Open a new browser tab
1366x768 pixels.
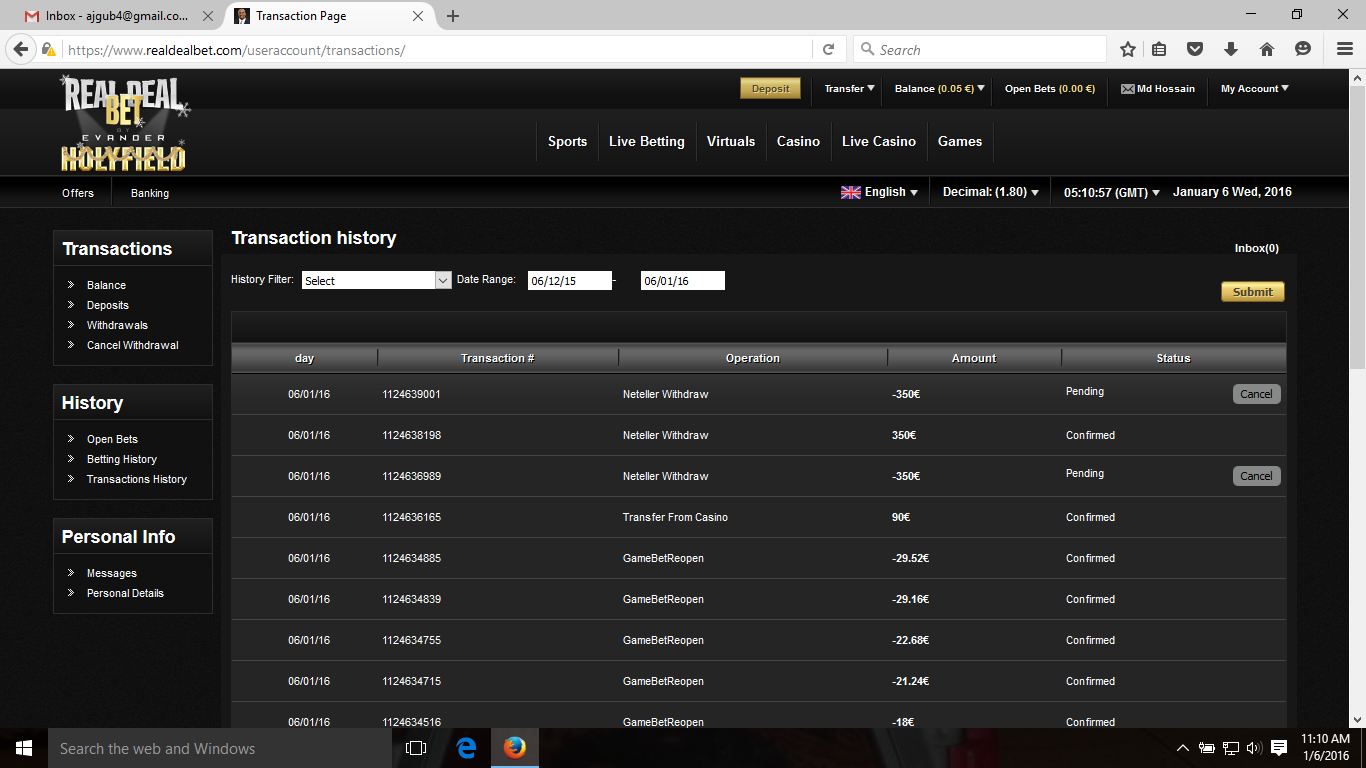point(453,16)
